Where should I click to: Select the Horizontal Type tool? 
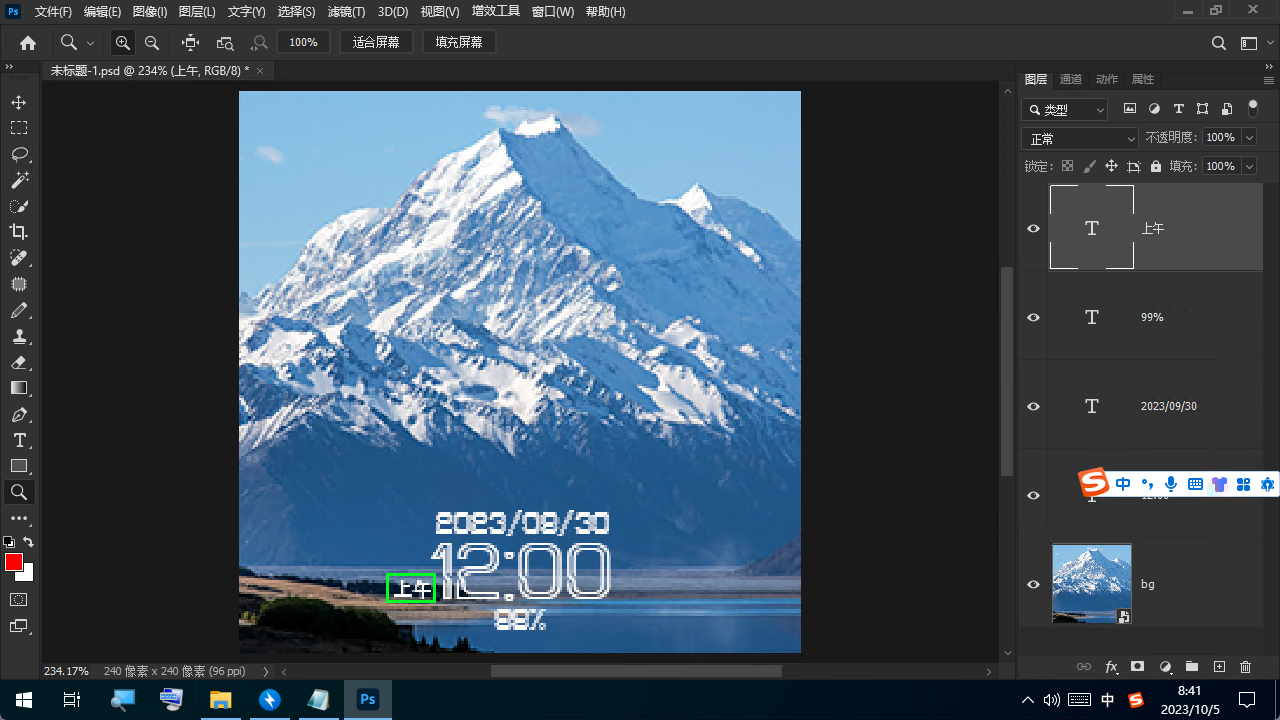(x=19, y=440)
